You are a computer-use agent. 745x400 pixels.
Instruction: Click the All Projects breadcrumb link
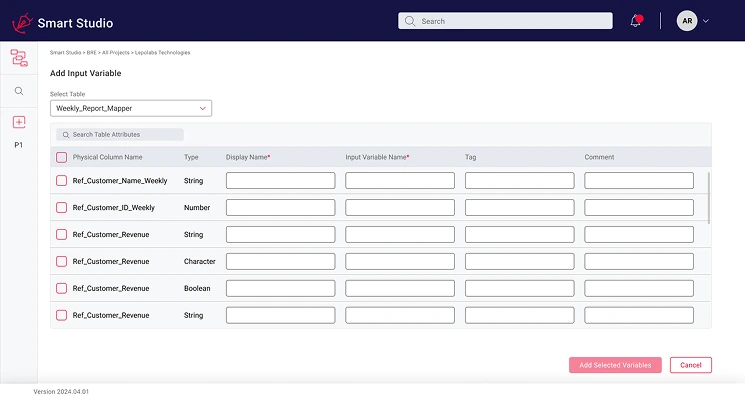point(115,52)
